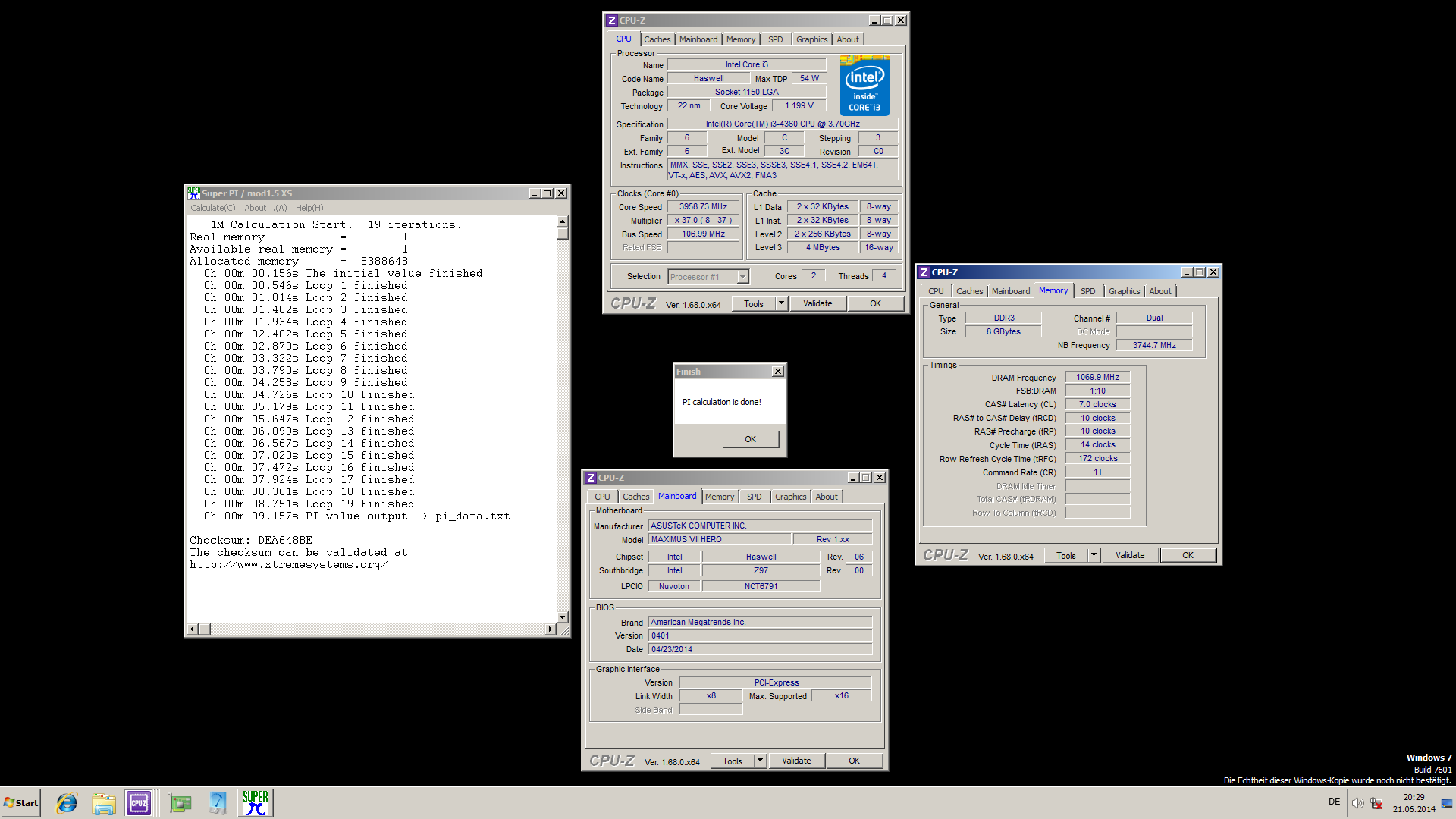Viewport: 1456px width, 819px height.
Task: Click the question-mark help icon in taskbar
Action: click(218, 803)
